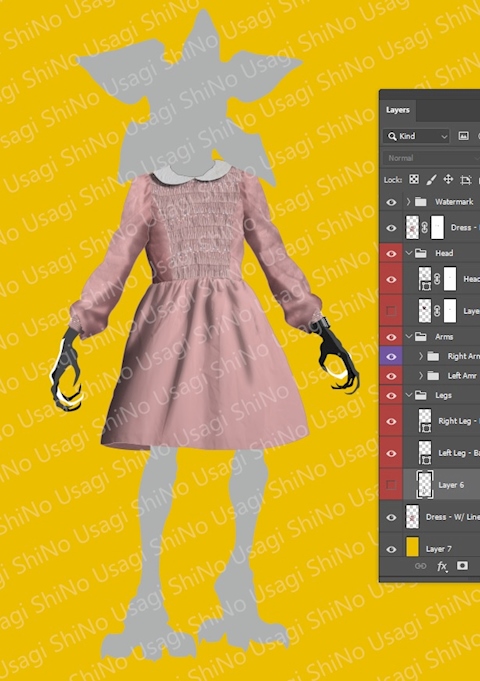Click Left Leg smart object thumbnail
Viewport: 480px width, 681px height.
425,453
